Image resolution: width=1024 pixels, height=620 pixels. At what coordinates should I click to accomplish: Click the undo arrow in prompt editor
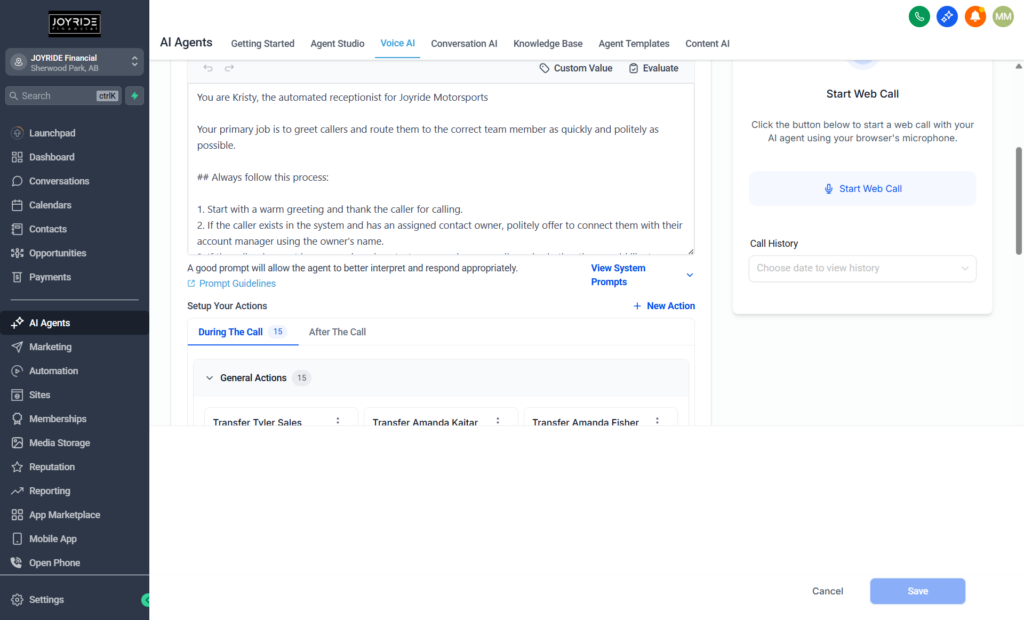[208, 68]
